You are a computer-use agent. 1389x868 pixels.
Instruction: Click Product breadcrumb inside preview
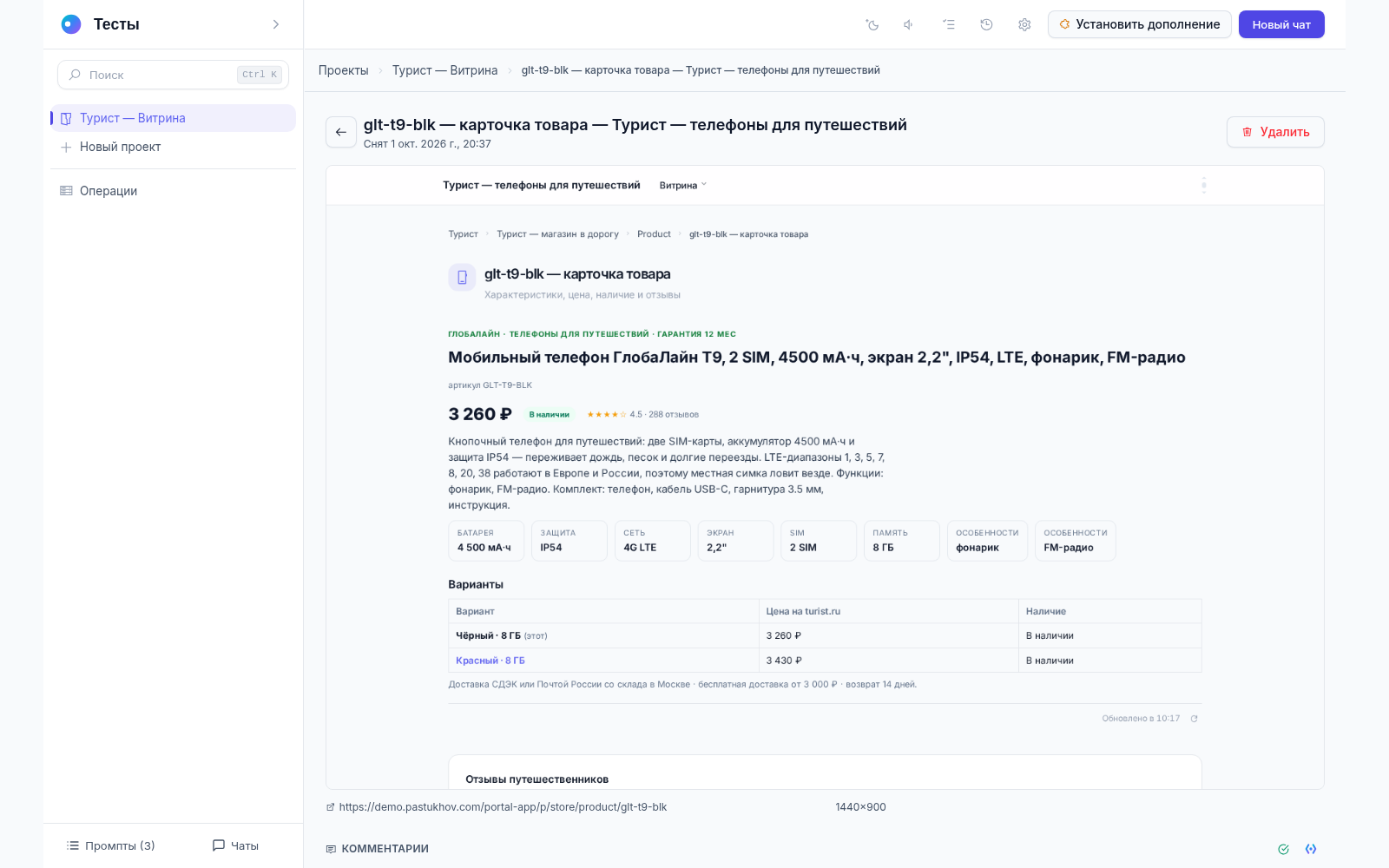[654, 234]
